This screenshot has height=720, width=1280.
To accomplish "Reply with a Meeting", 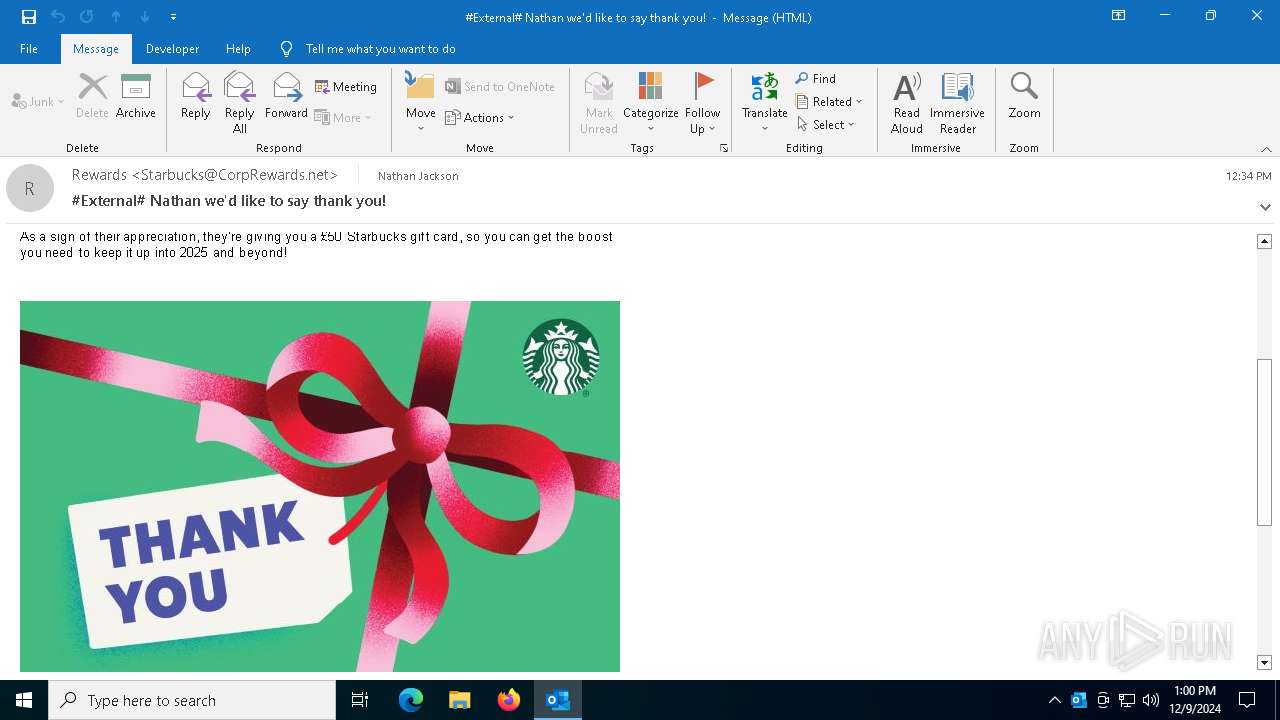I will [x=346, y=87].
